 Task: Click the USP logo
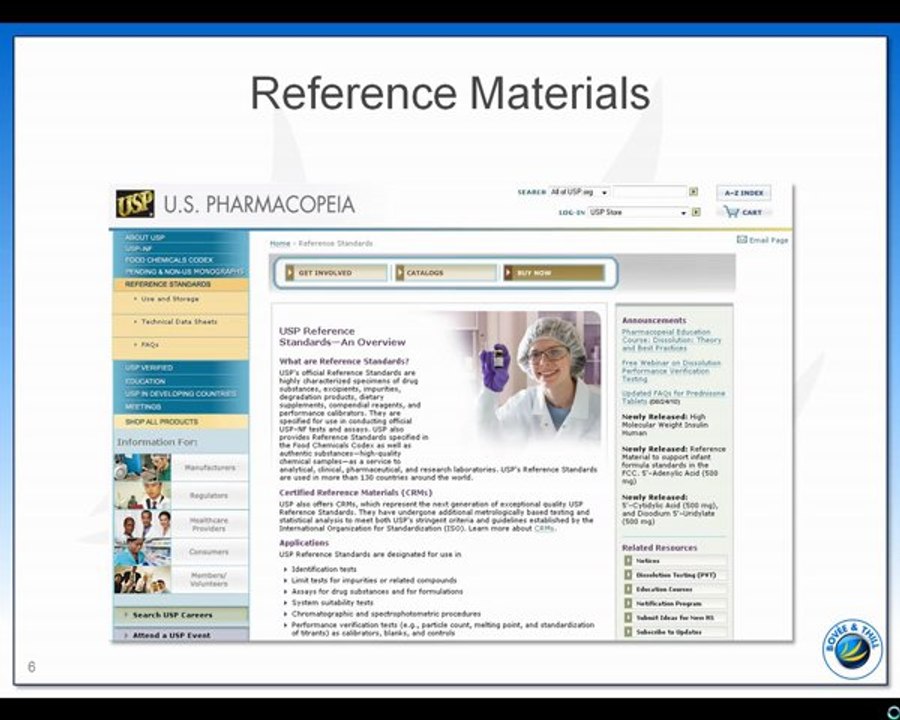coord(135,204)
